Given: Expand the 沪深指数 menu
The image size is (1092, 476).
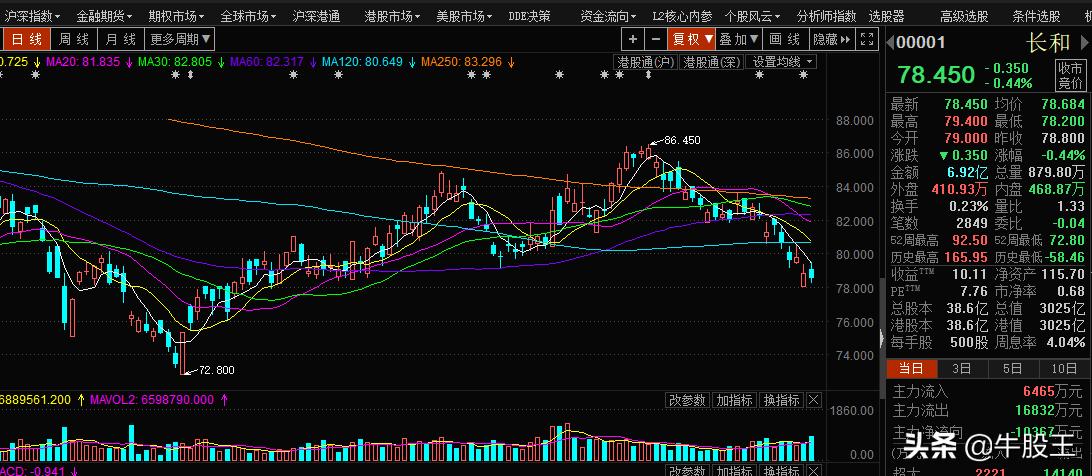Looking at the screenshot, I should click(x=32, y=15).
